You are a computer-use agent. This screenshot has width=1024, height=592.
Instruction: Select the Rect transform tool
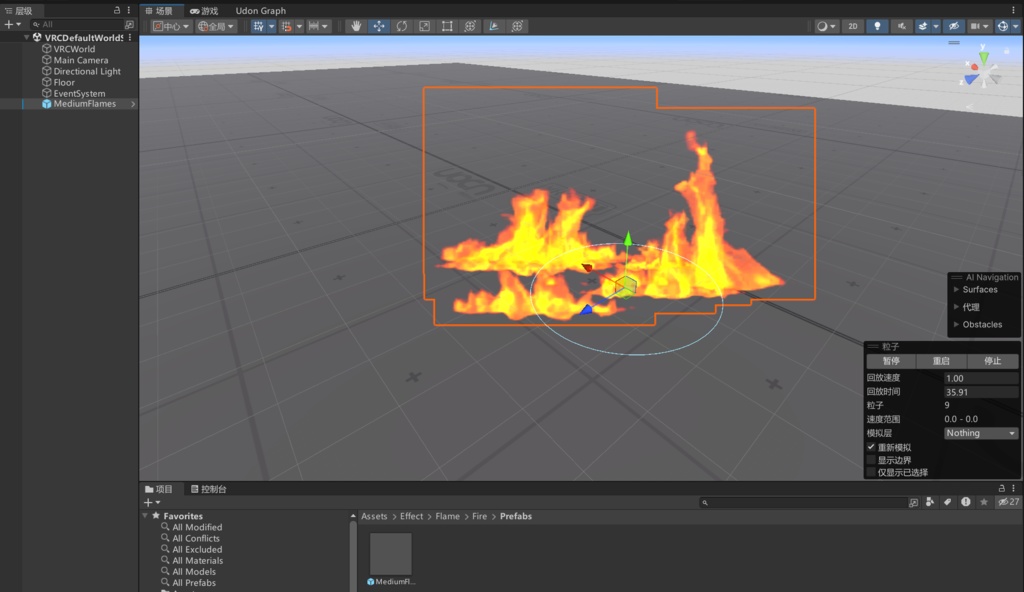pos(447,26)
